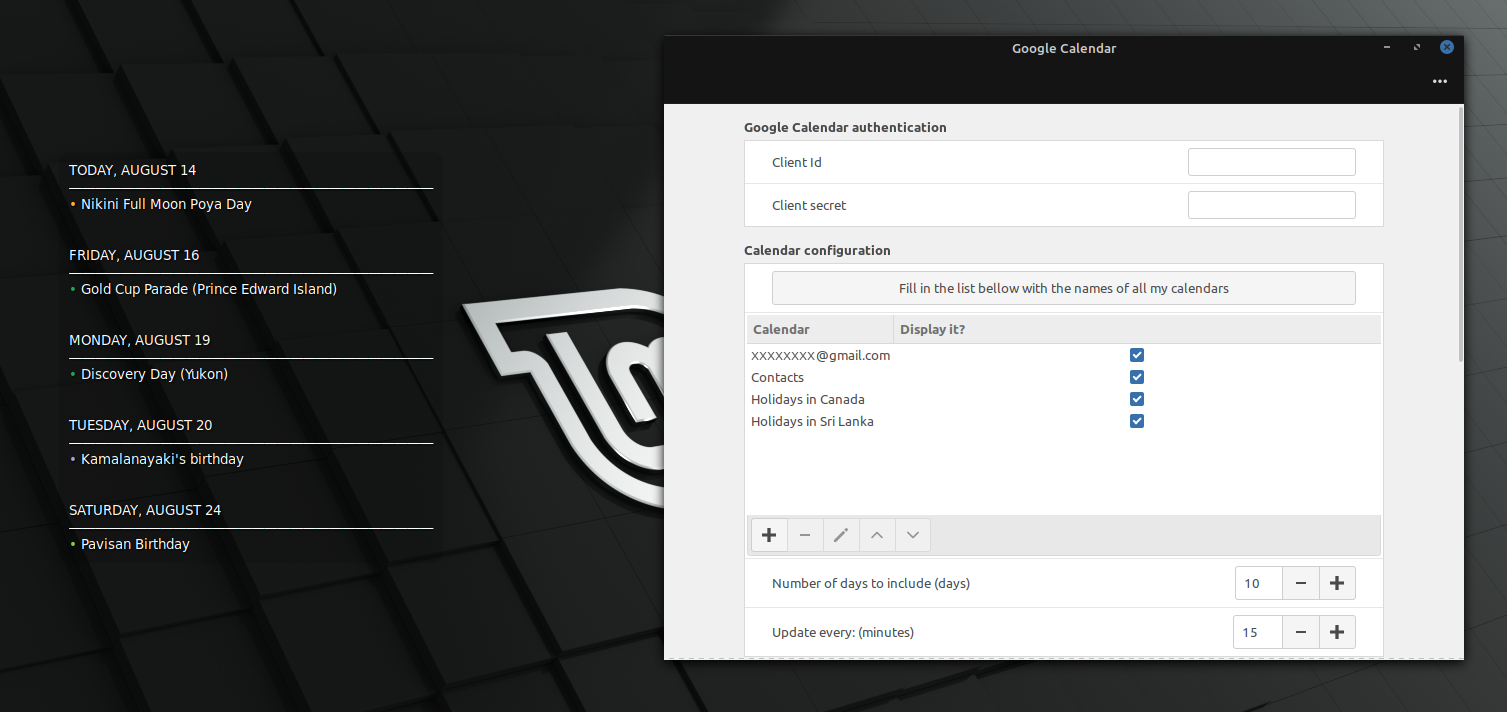Remove selected calendar with minus icon
This screenshot has width=1507, height=712.
click(x=805, y=535)
